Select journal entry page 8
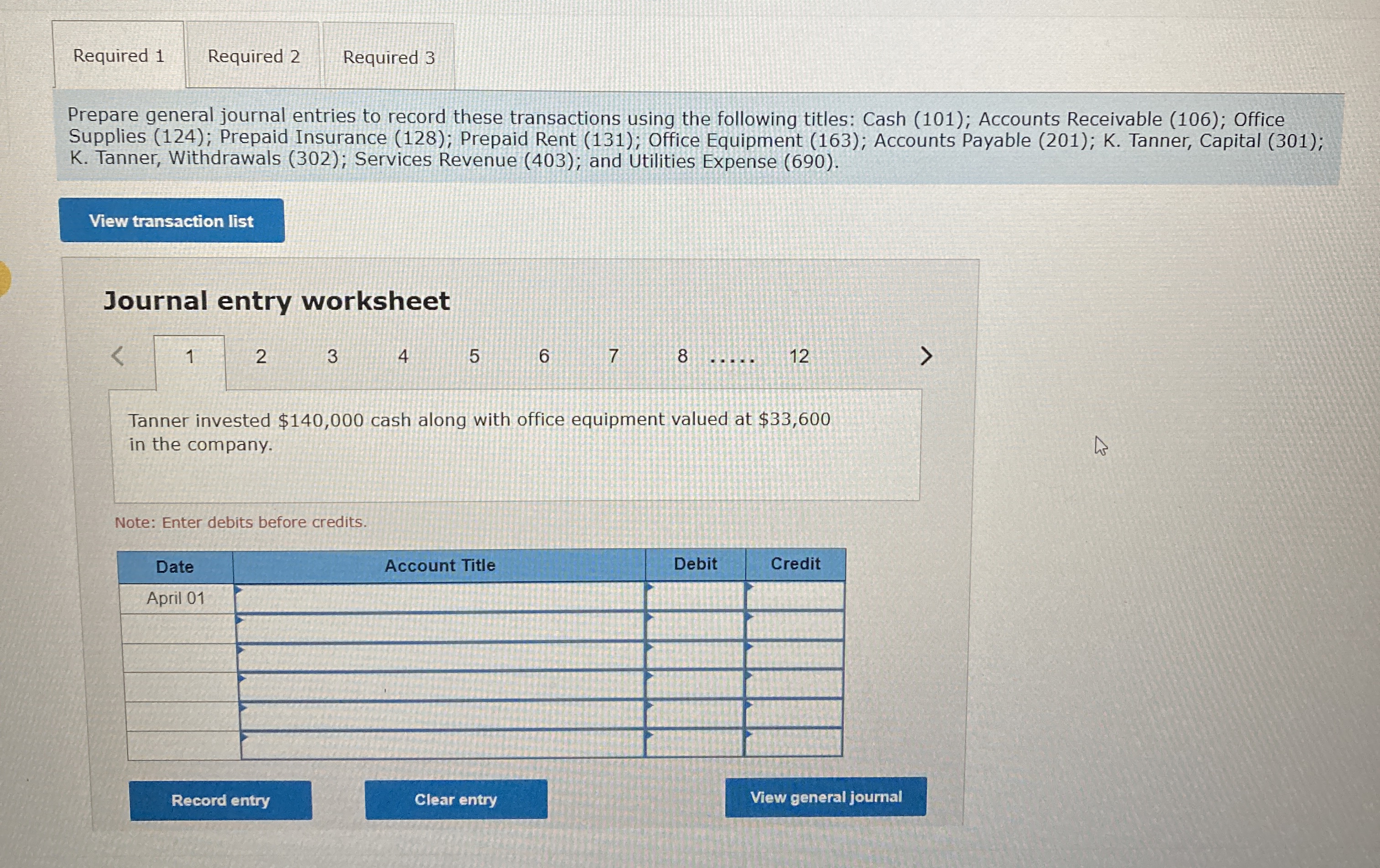This screenshot has width=1380, height=868. click(x=682, y=356)
